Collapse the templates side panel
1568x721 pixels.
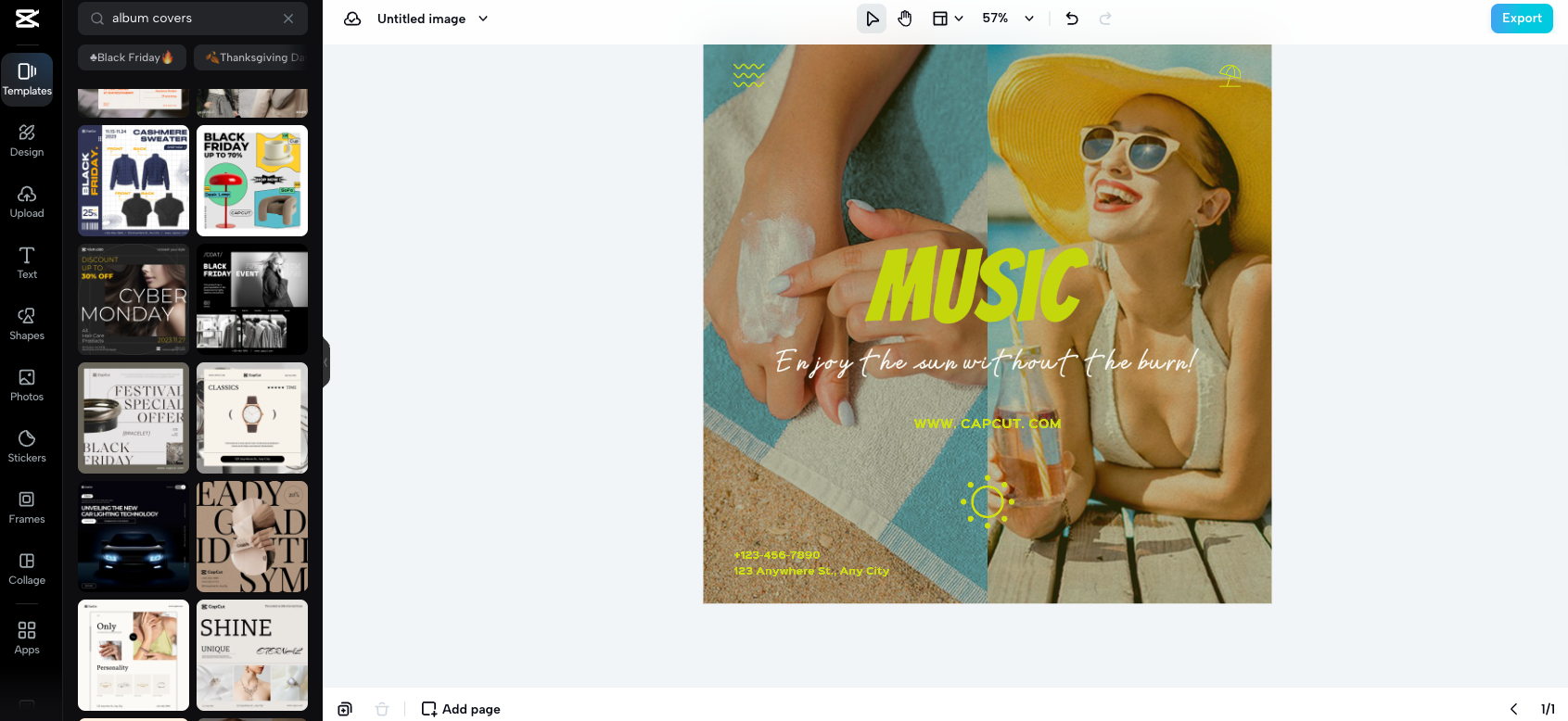pos(326,361)
